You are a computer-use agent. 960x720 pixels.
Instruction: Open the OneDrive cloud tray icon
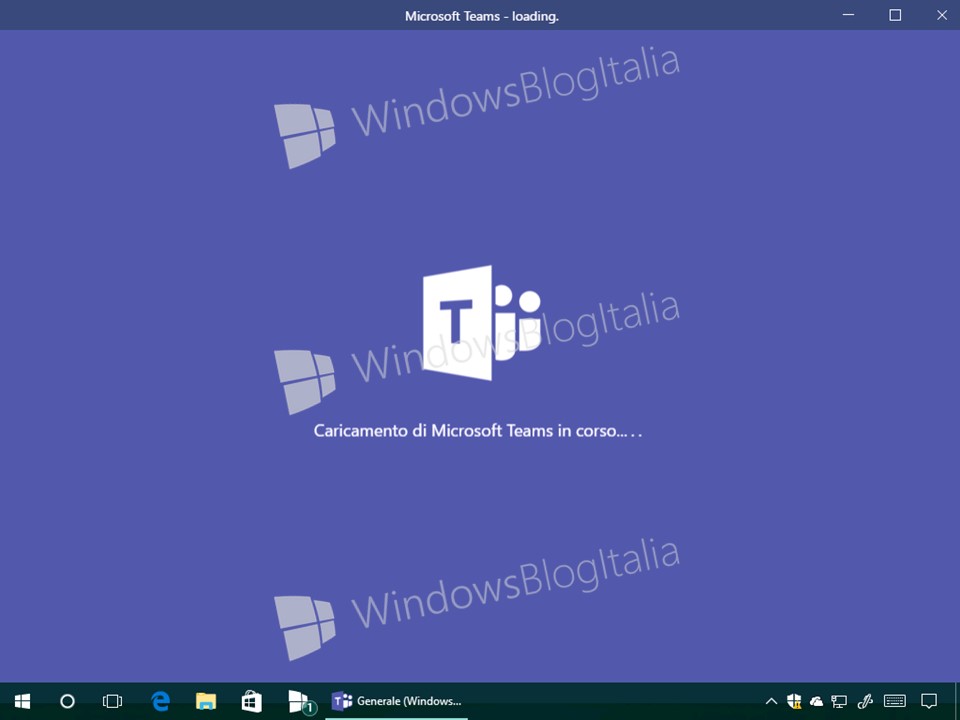[x=816, y=702]
